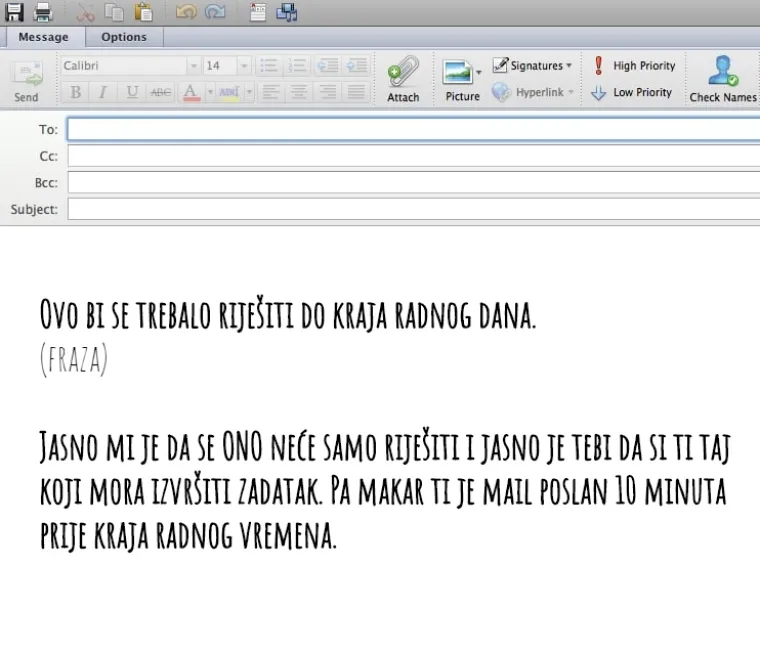Insert a picture with the Picture button
760x652 pixels.
click(462, 78)
